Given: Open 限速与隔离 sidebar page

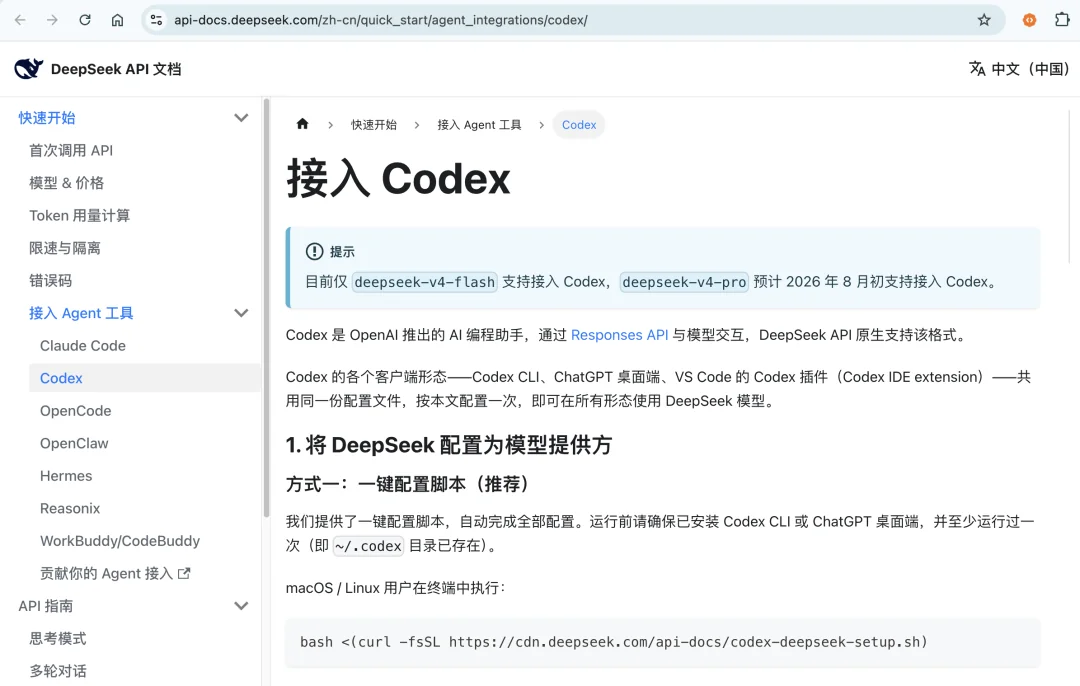Looking at the screenshot, I should [65, 248].
